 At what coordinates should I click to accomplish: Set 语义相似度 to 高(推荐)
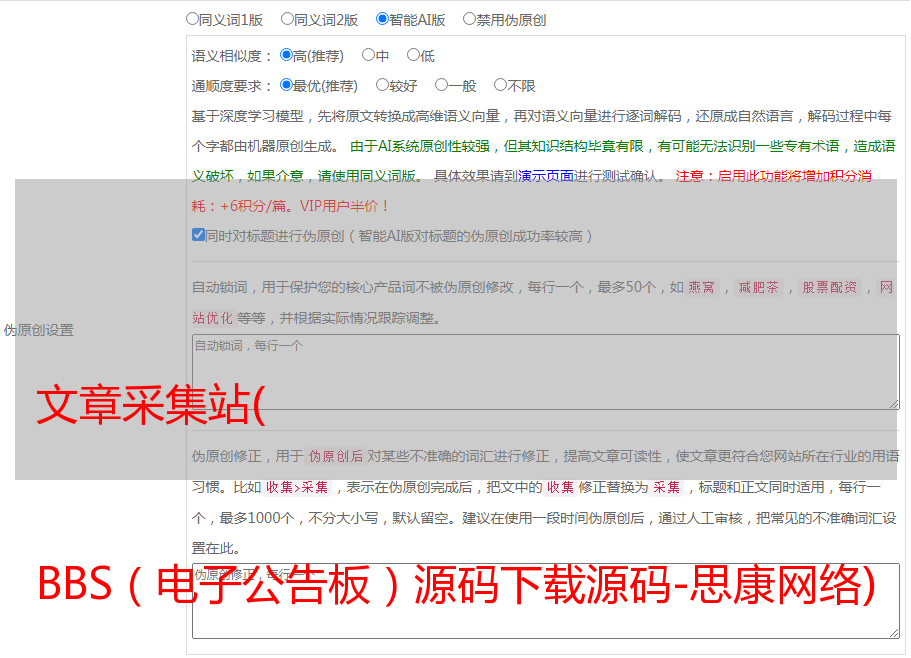coord(286,56)
